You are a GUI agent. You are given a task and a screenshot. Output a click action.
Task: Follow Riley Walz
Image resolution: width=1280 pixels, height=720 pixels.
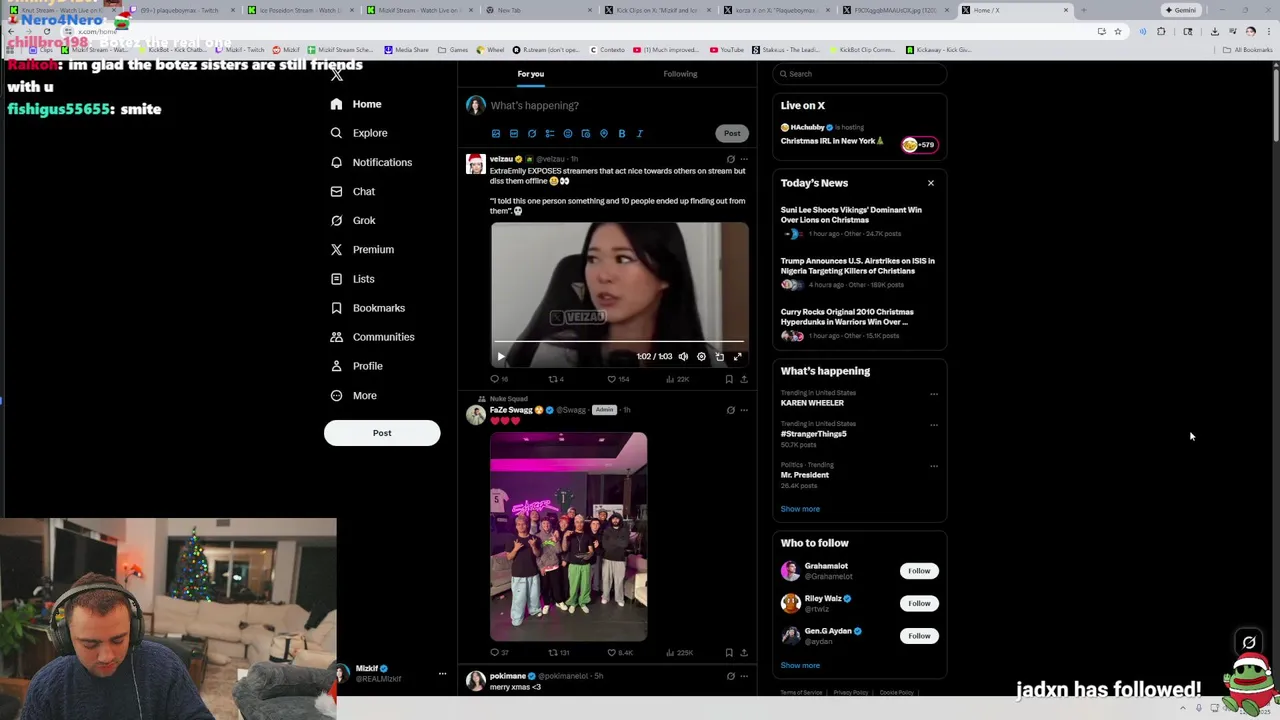(x=919, y=603)
